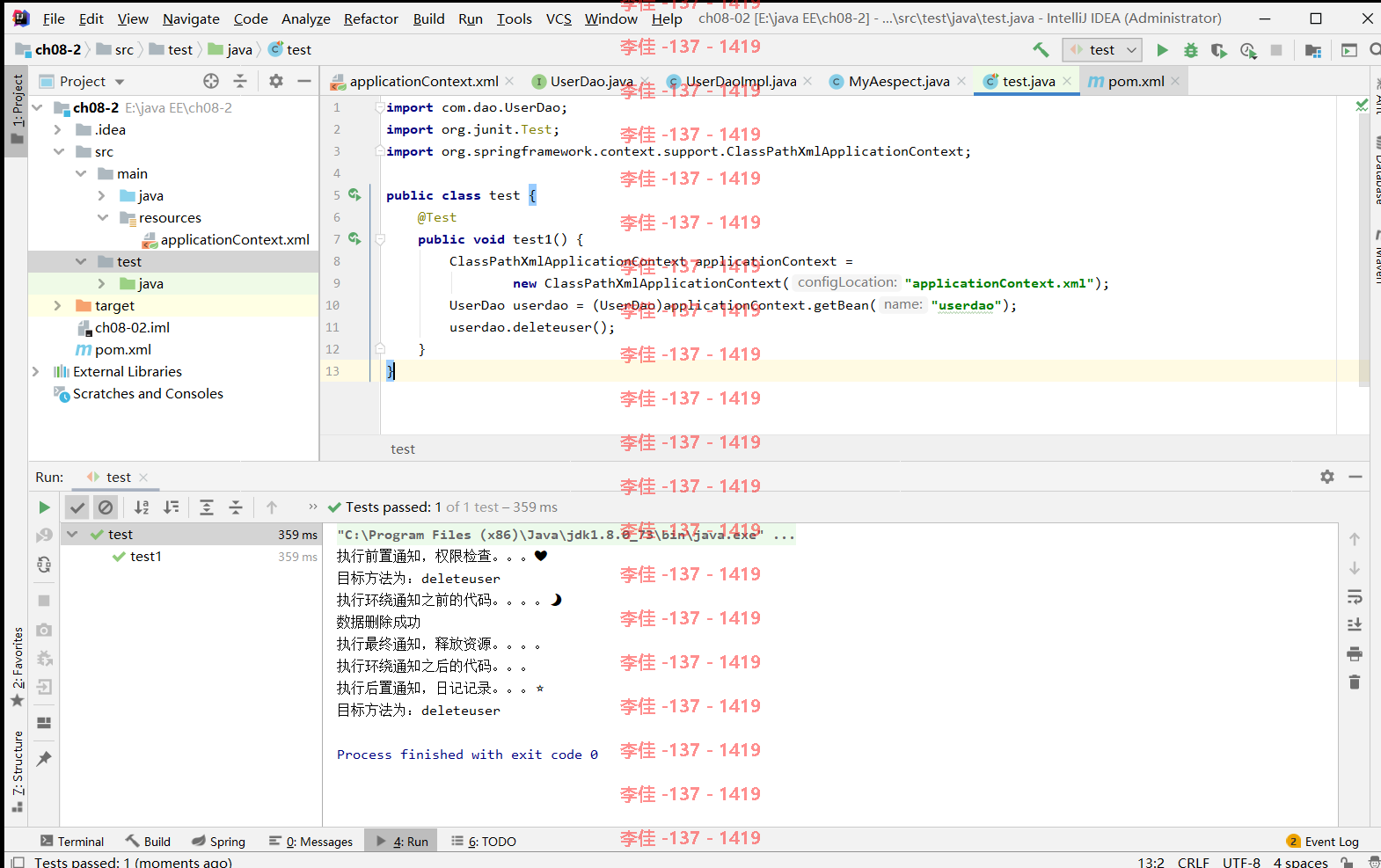This screenshot has height=868, width=1381.
Task: Click '4 spaces' indent in status bar
Action: coord(1301,862)
